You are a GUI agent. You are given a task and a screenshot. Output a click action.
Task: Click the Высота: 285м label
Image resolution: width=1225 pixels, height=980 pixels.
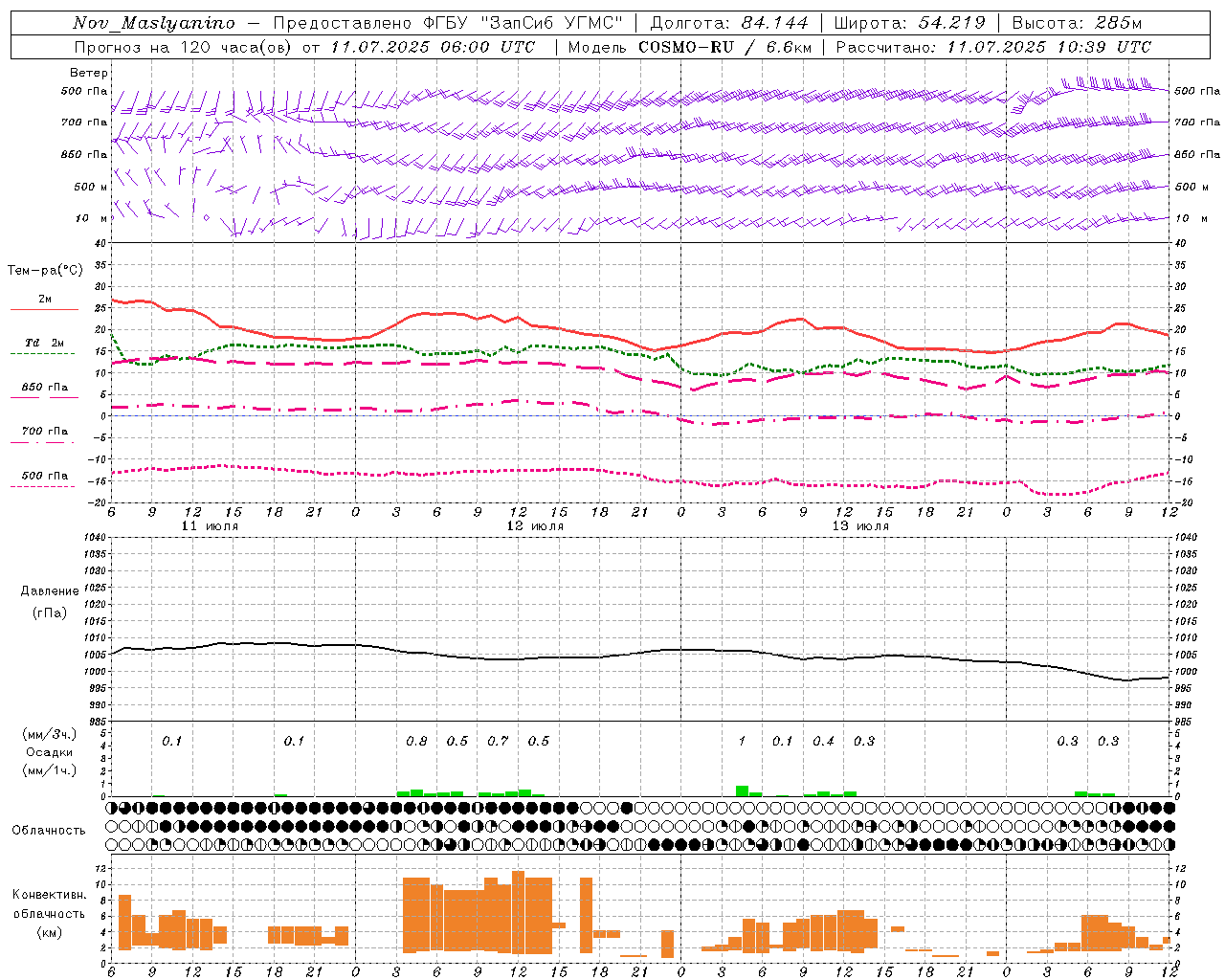1077,23
